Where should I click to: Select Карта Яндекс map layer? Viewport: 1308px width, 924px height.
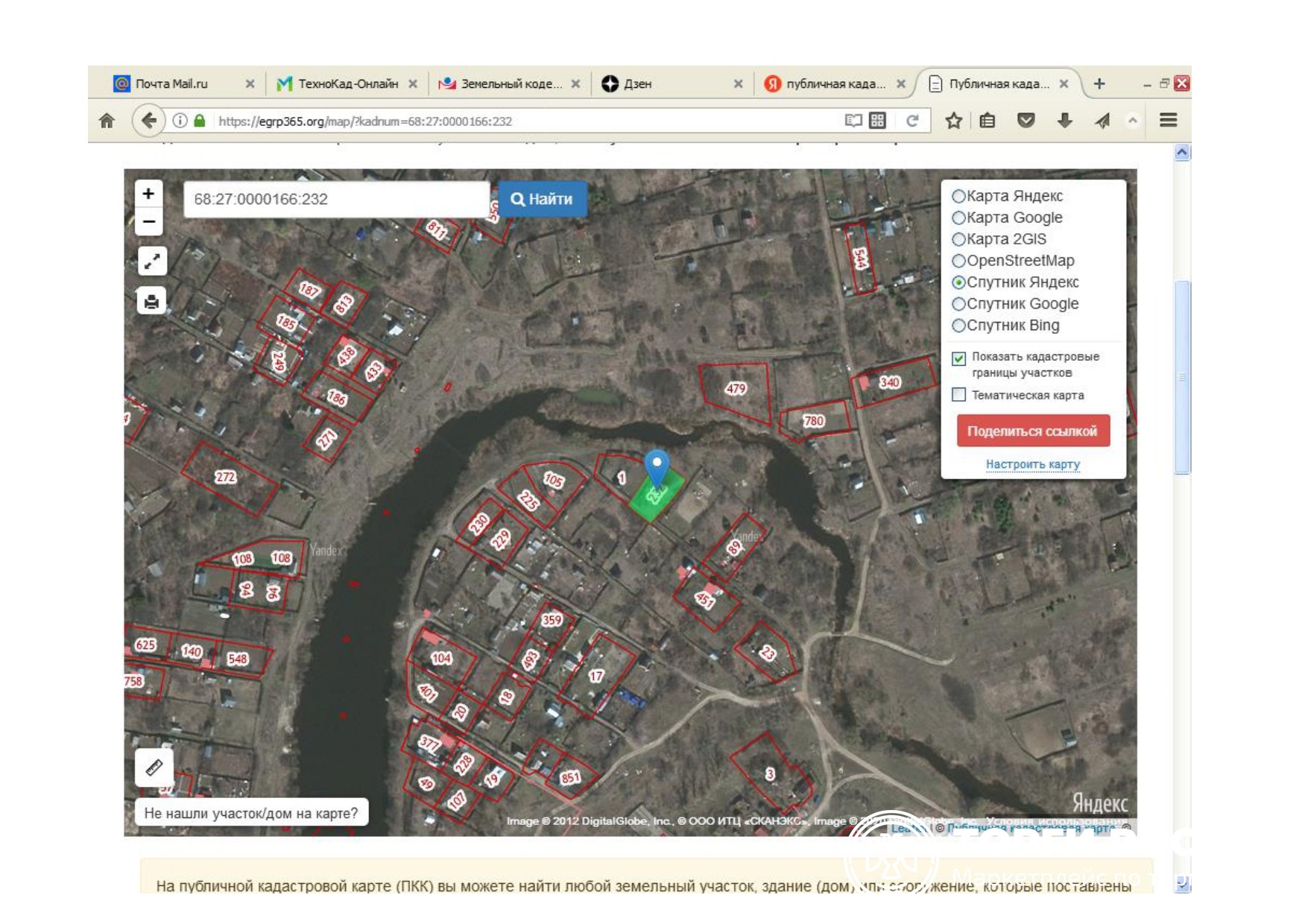(x=958, y=197)
